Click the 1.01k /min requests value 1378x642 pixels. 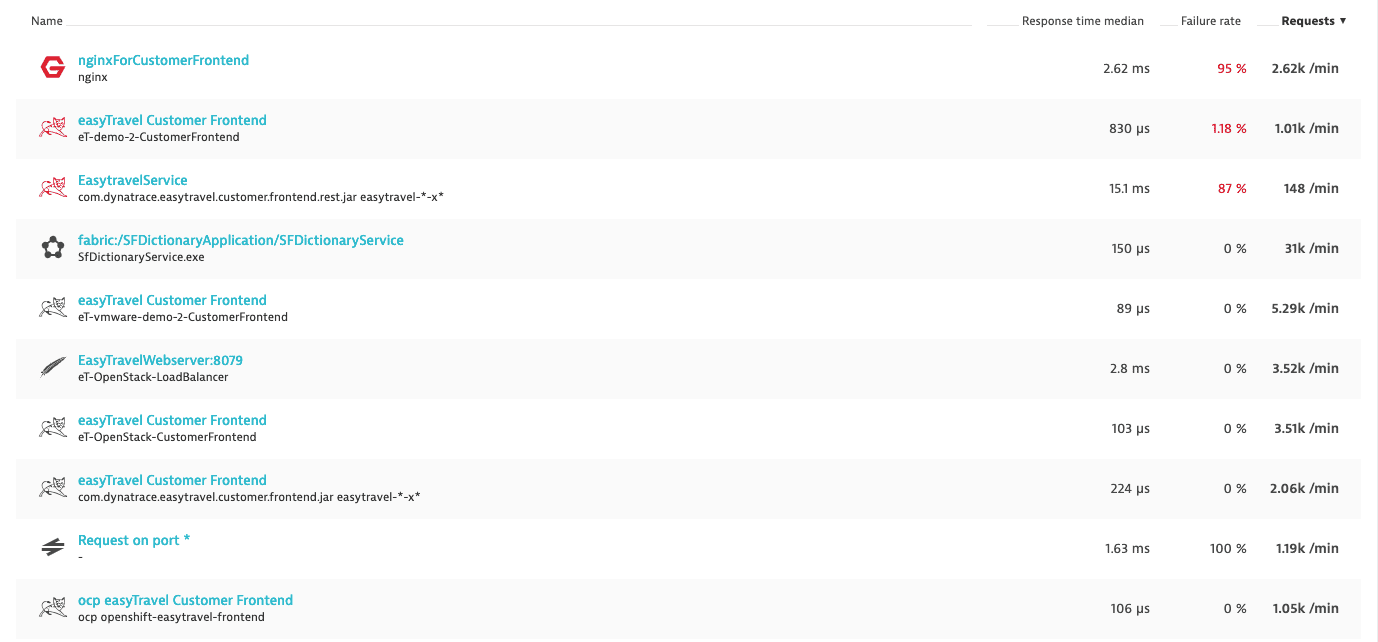click(x=1306, y=128)
